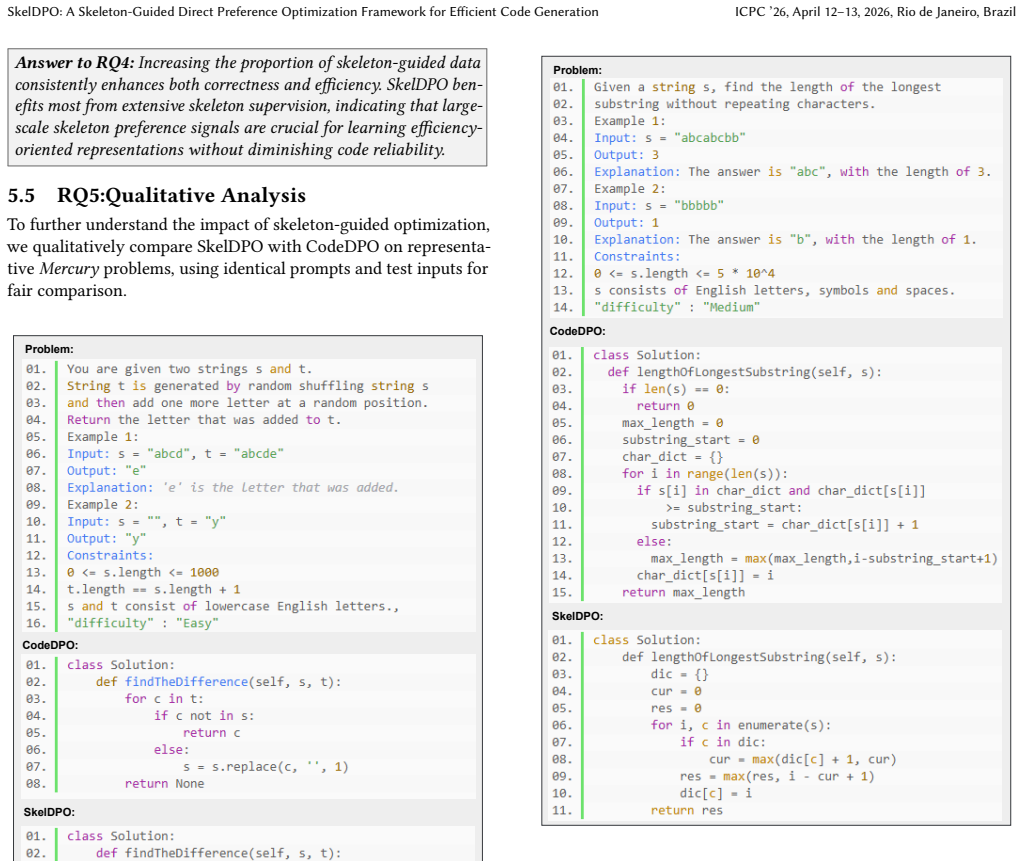Click the line 'max_length = max(max_length,i-substring_start+1)'
Viewport: 1022px width, 861px height.
[x=824, y=558]
